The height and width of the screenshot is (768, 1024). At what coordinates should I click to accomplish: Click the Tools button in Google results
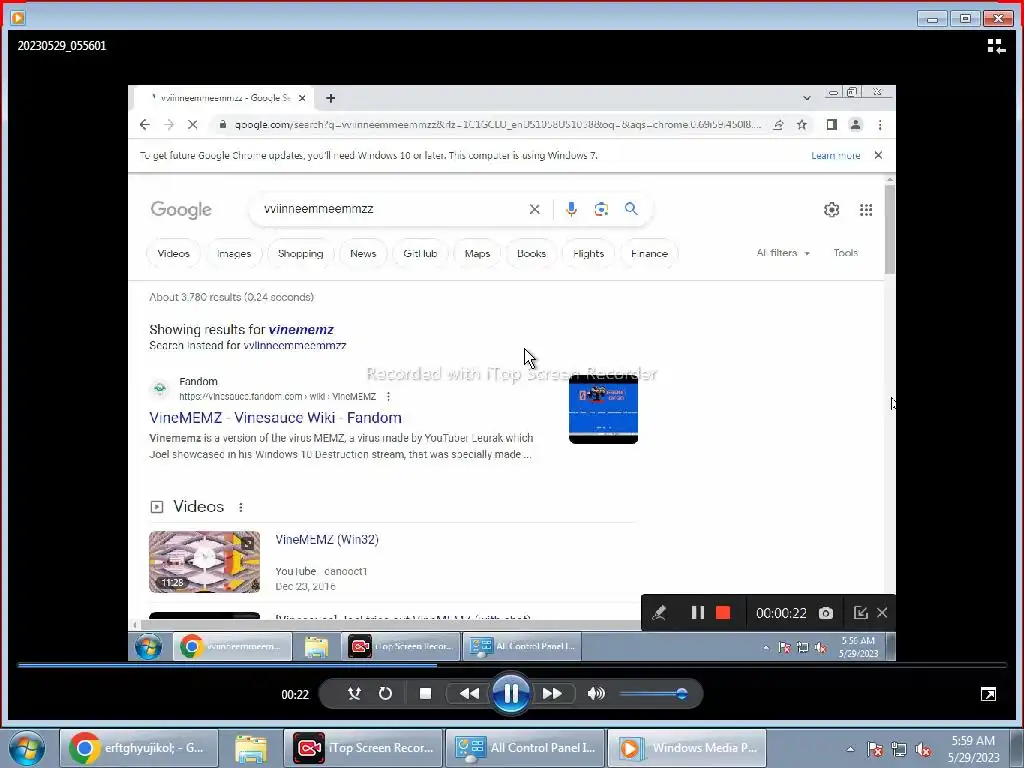pyautogui.click(x=845, y=253)
